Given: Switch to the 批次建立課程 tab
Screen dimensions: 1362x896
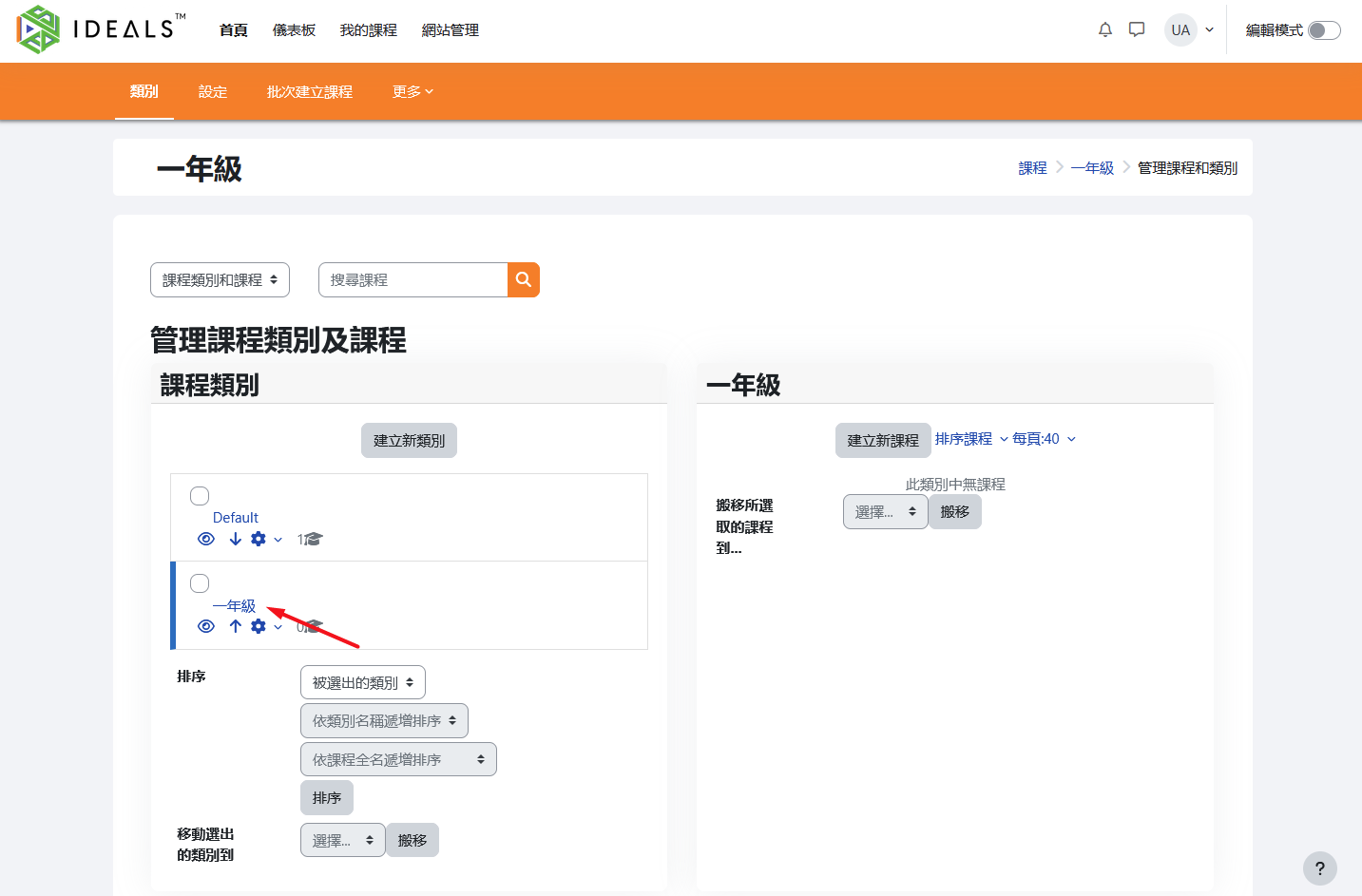Looking at the screenshot, I should click(x=309, y=92).
